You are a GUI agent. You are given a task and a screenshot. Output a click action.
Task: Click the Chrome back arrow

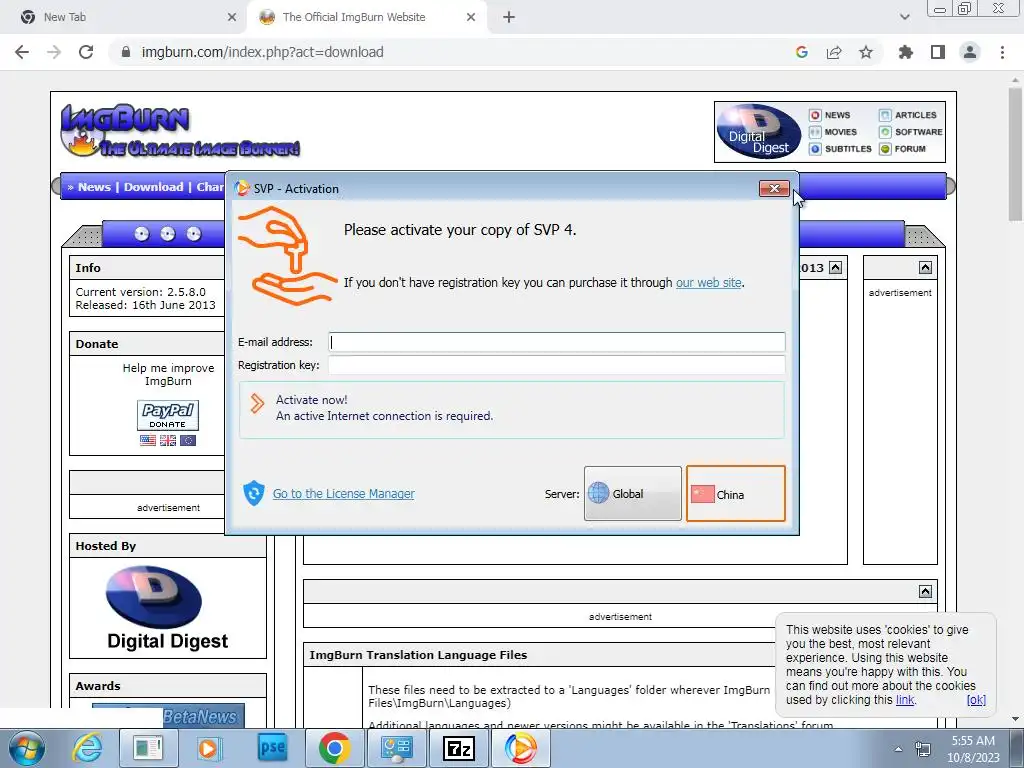point(22,52)
